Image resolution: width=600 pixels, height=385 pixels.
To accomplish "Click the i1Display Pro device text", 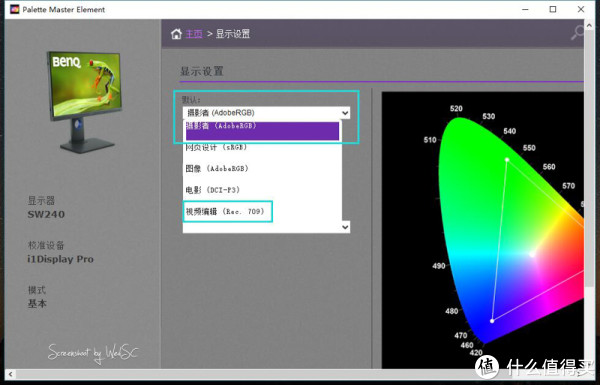I will (60, 259).
